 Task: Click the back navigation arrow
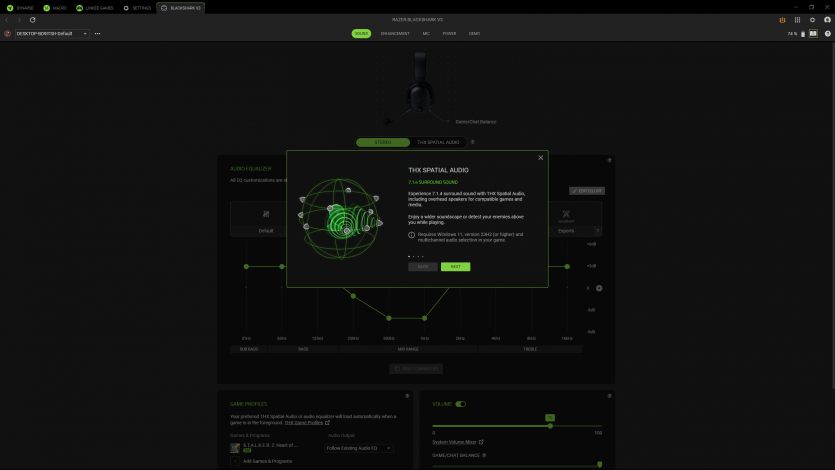pos(7,20)
